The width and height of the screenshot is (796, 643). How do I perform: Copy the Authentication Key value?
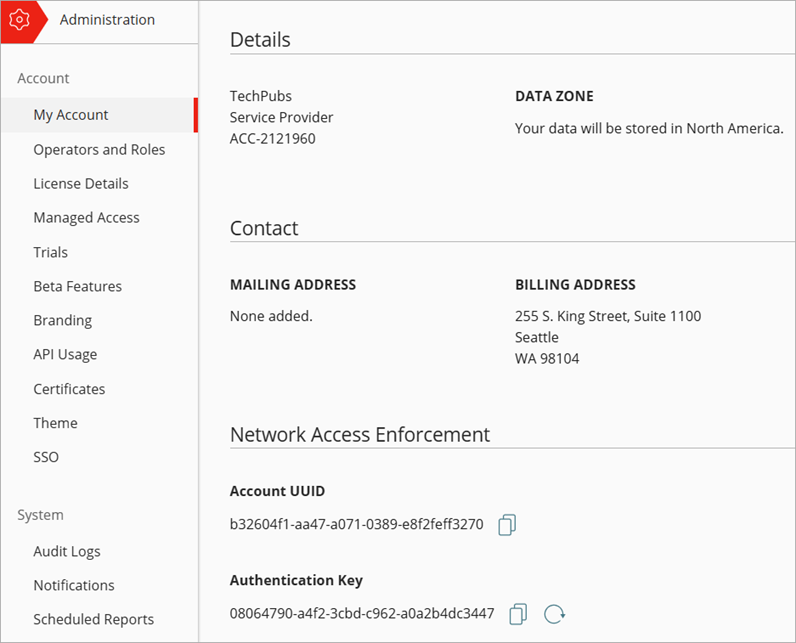[518, 614]
